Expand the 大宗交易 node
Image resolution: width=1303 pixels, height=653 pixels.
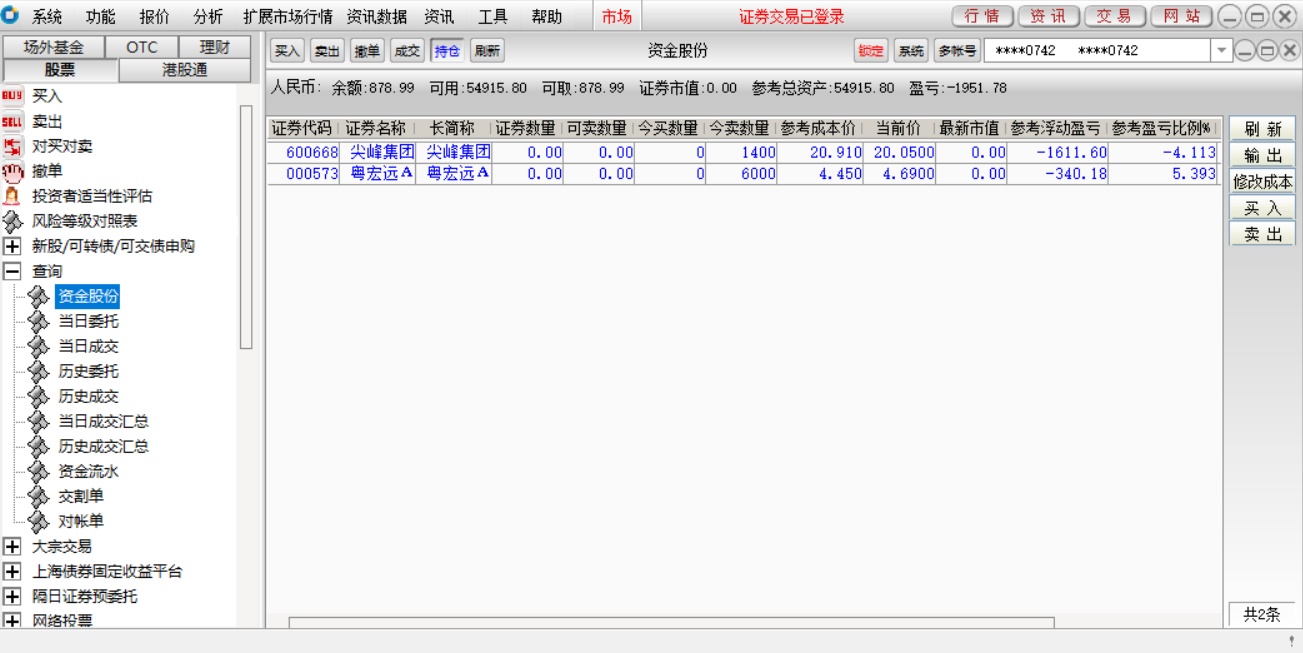pyautogui.click(x=12, y=546)
